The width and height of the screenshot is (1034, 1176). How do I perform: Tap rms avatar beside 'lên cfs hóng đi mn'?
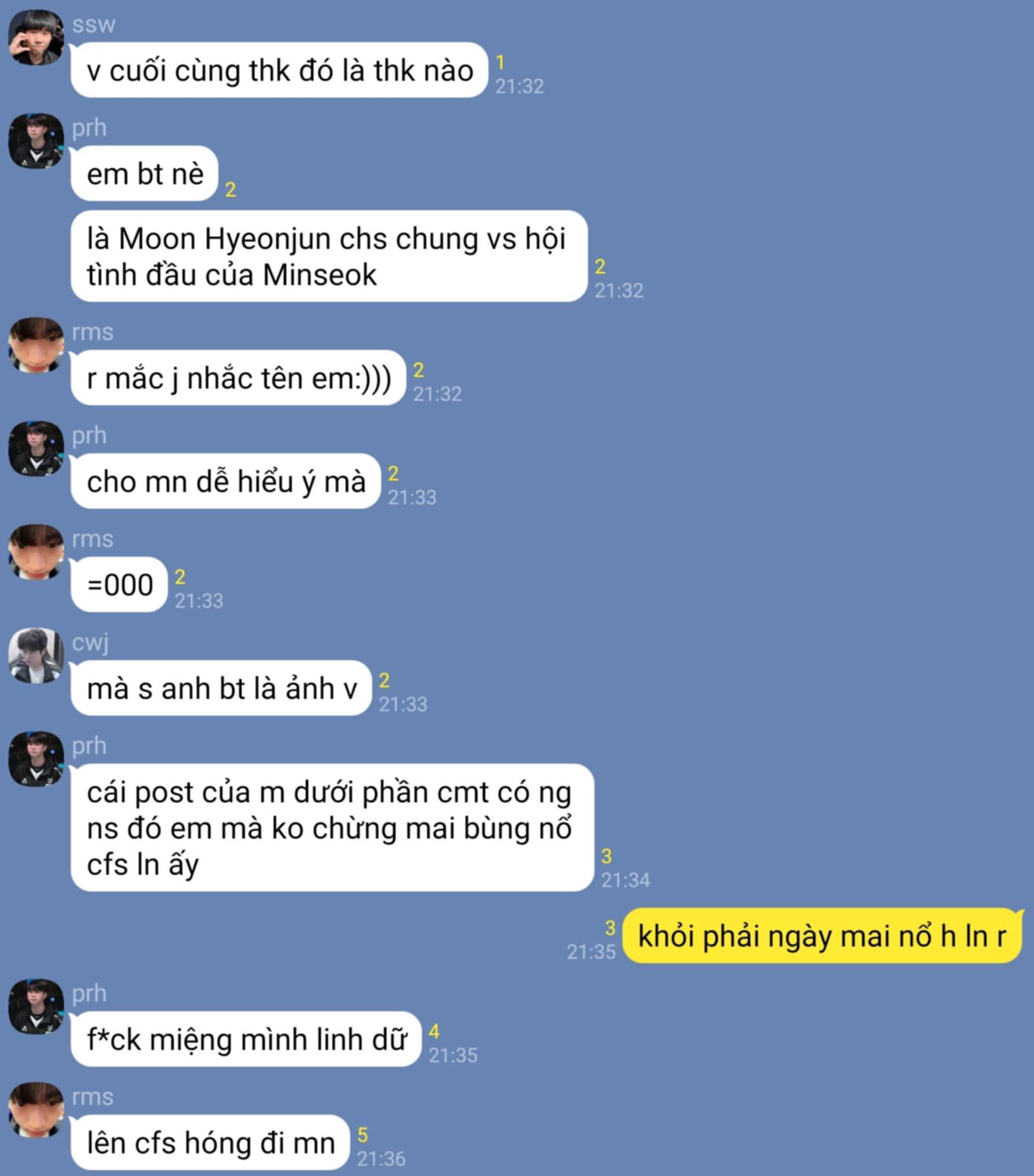36,1110
